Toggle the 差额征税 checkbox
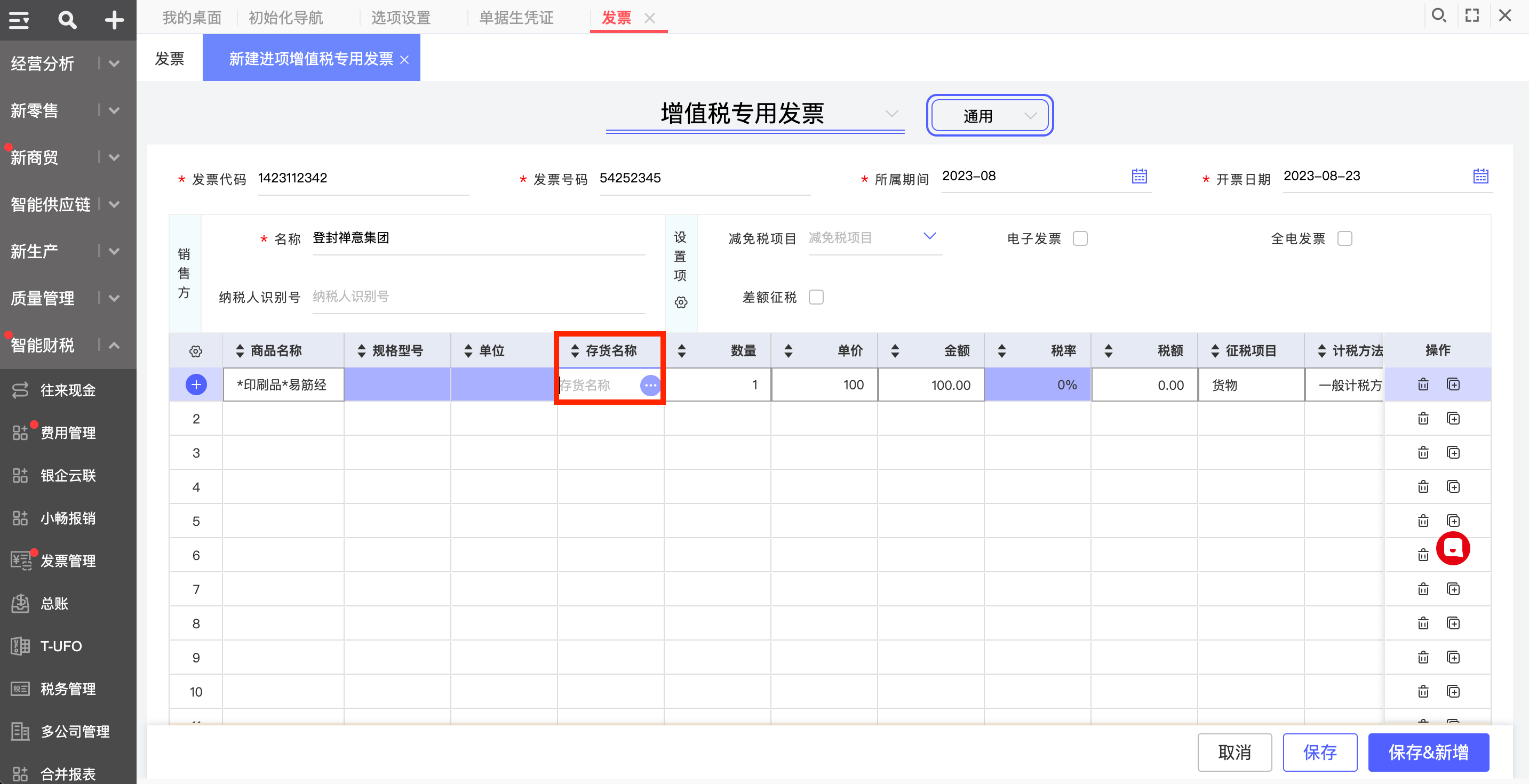Screen dimensions: 1529x784 coord(816,297)
